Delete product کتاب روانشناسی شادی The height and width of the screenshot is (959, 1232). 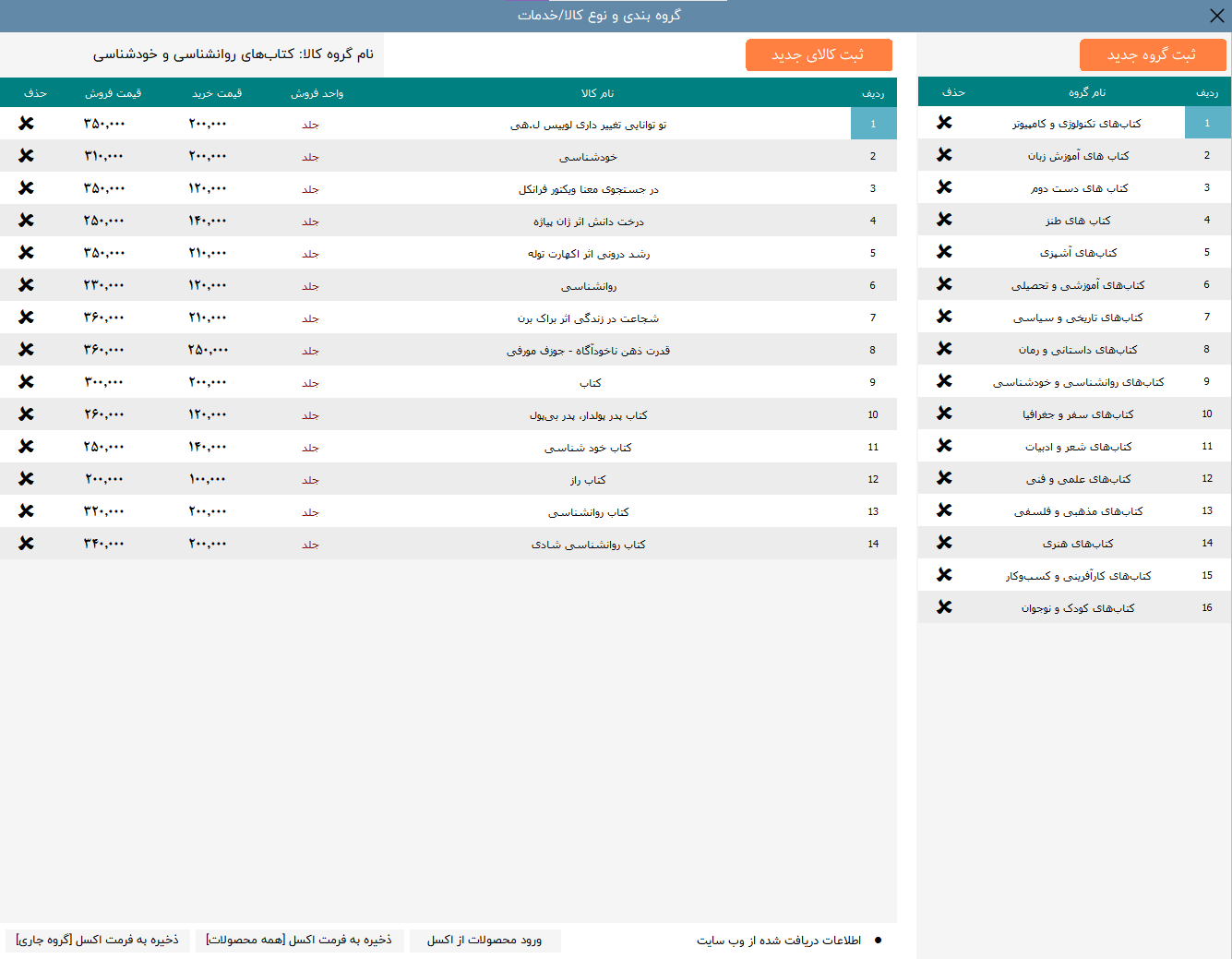(x=26, y=544)
